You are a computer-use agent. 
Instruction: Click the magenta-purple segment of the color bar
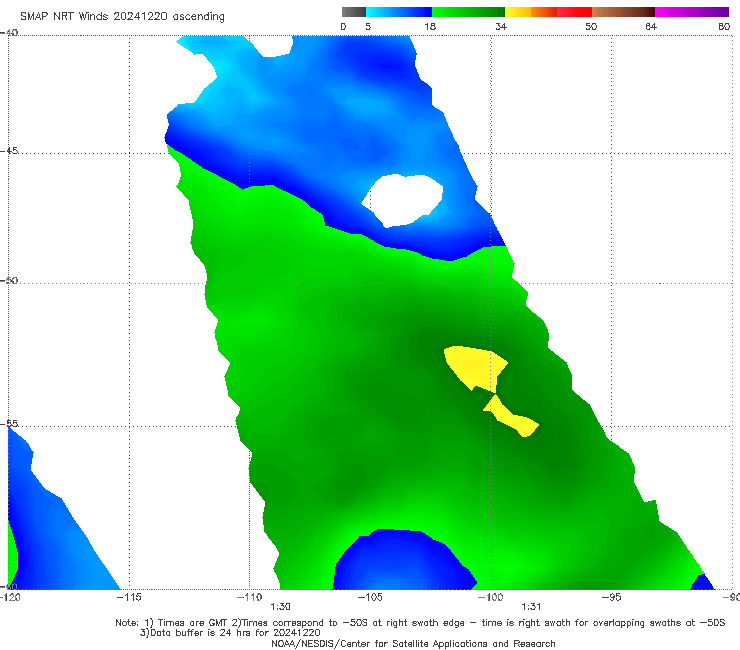pos(692,12)
